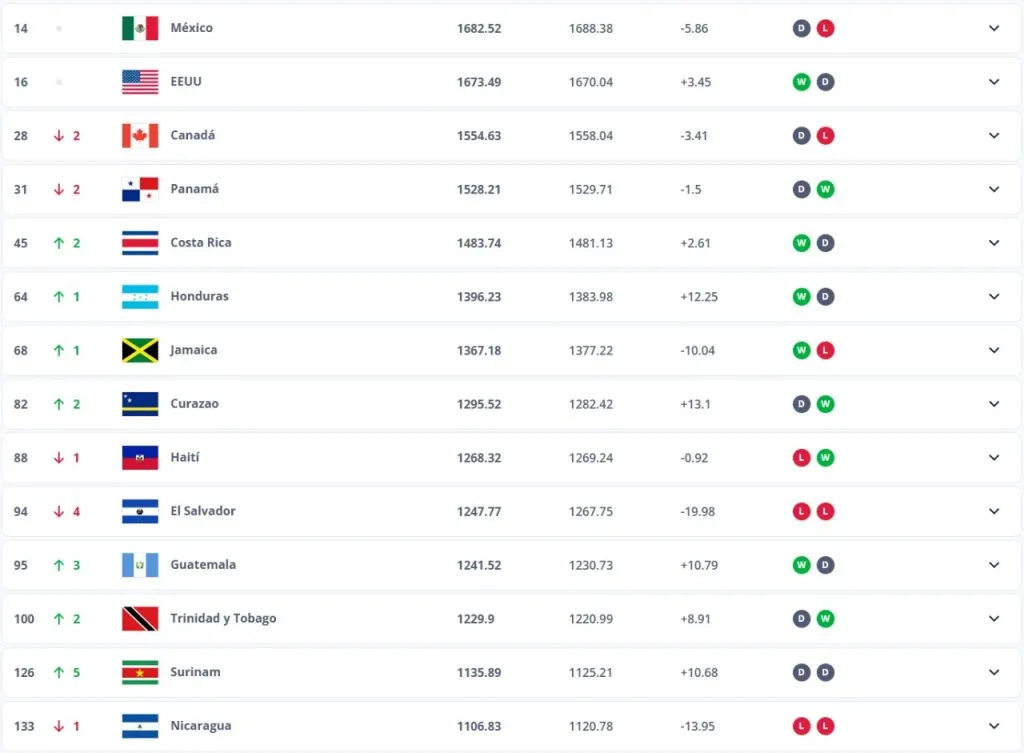
Task: Click the green W badge for Honduras
Action: pos(801,296)
